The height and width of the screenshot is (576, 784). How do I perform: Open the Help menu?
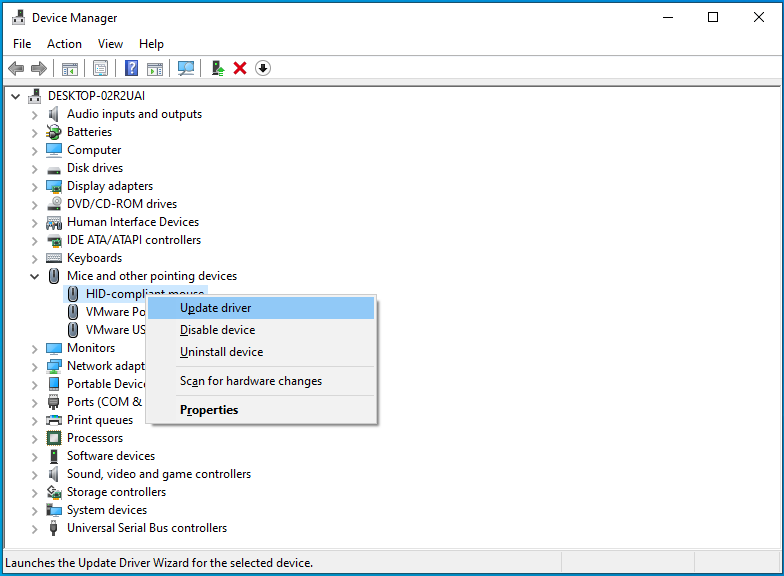(151, 44)
